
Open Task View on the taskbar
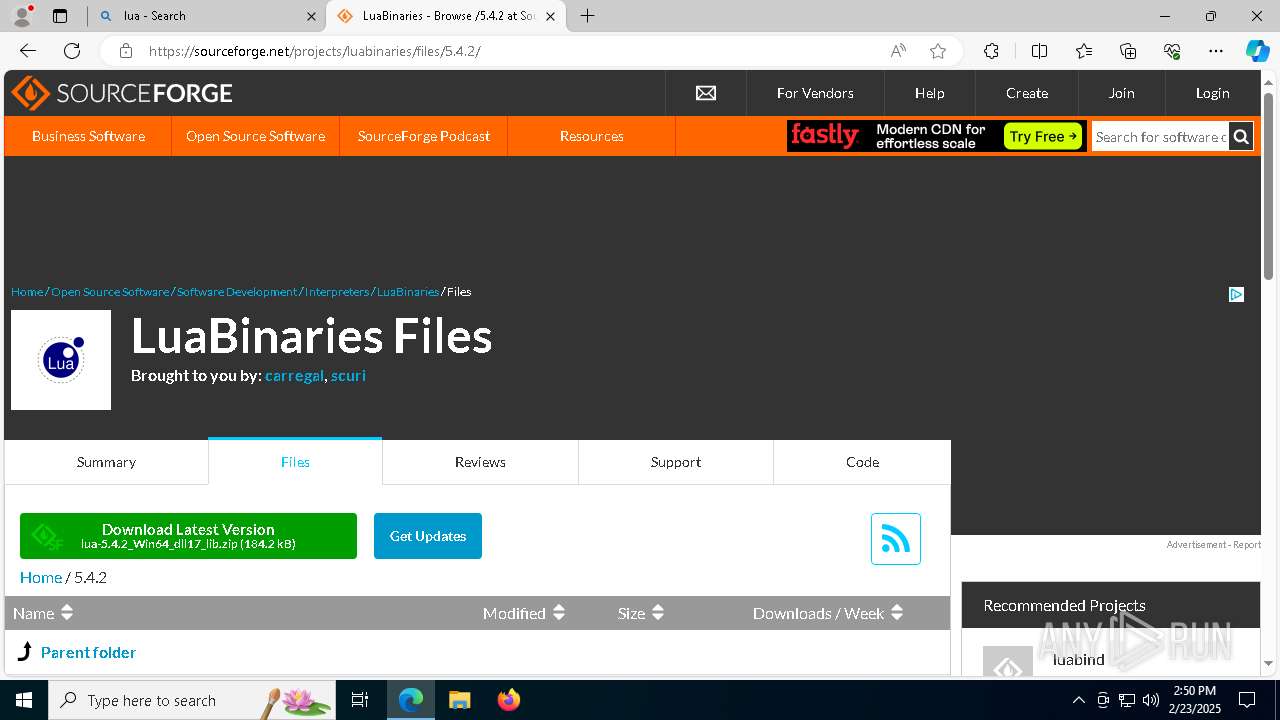360,700
